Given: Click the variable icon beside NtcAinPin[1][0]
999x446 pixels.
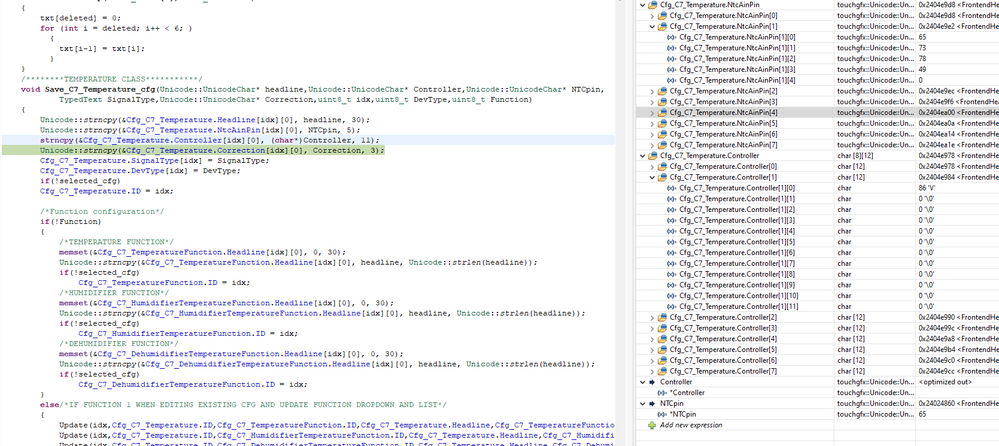Looking at the screenshot, I should click(x=672, y=37).
